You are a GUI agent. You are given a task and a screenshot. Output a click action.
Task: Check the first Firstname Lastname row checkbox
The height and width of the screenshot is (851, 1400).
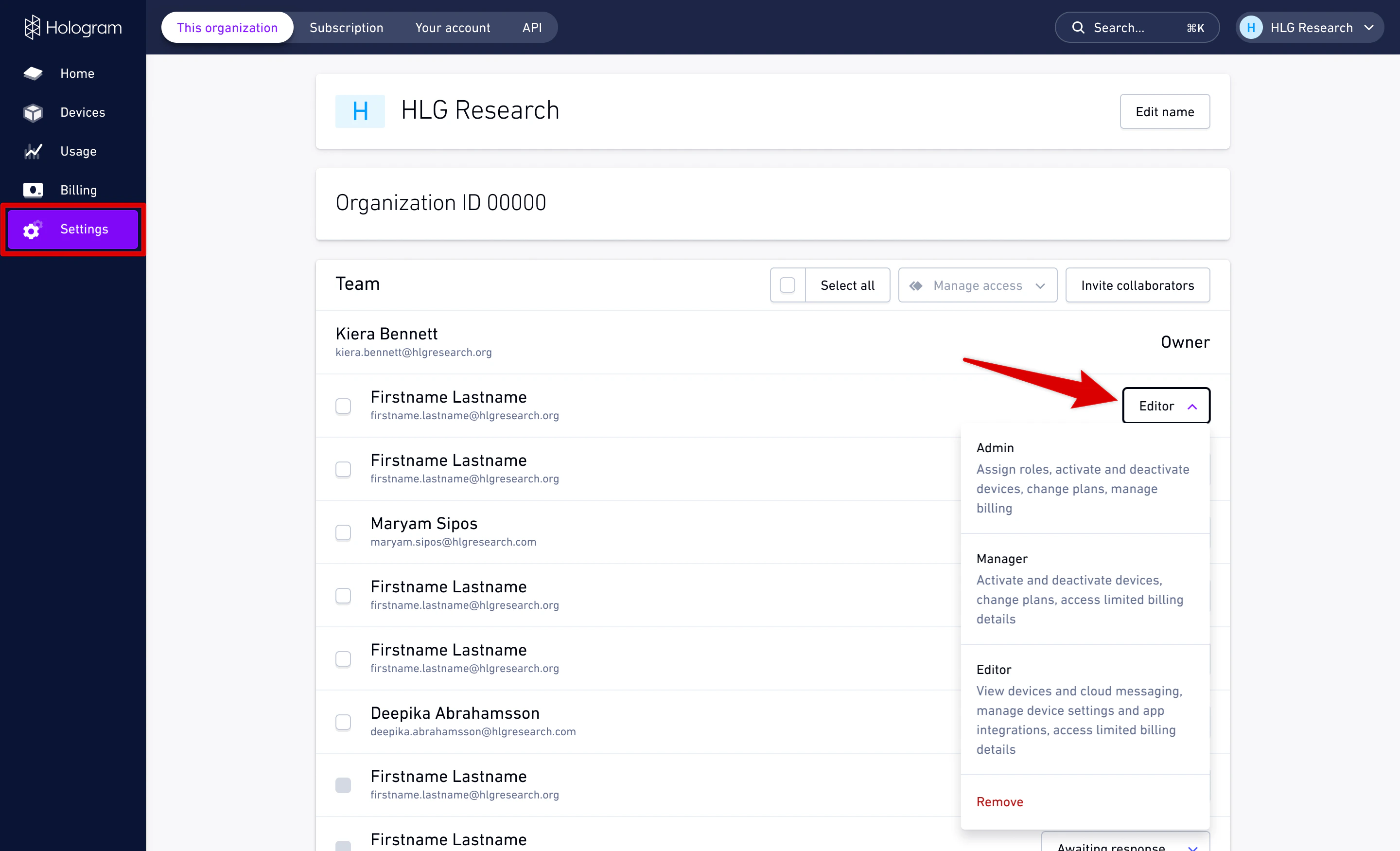[x=343, y=406]
